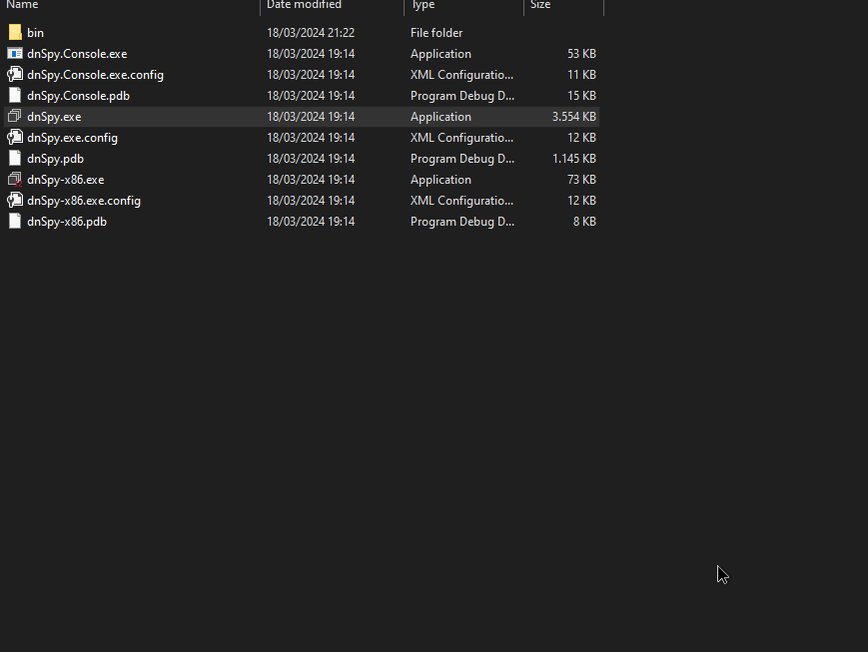Open the bin folder icon

[x=15, y=33]
